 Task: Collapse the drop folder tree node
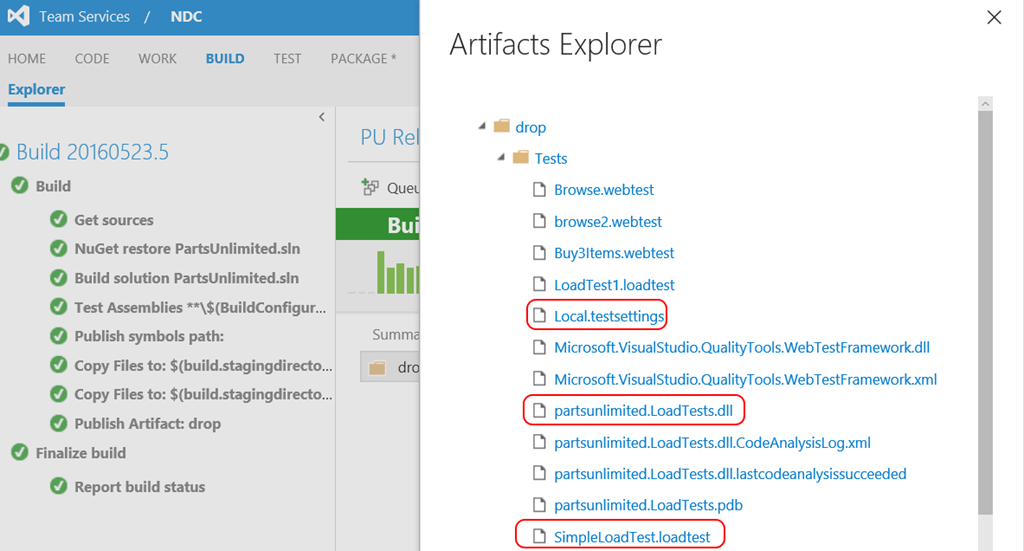(482, 127)
